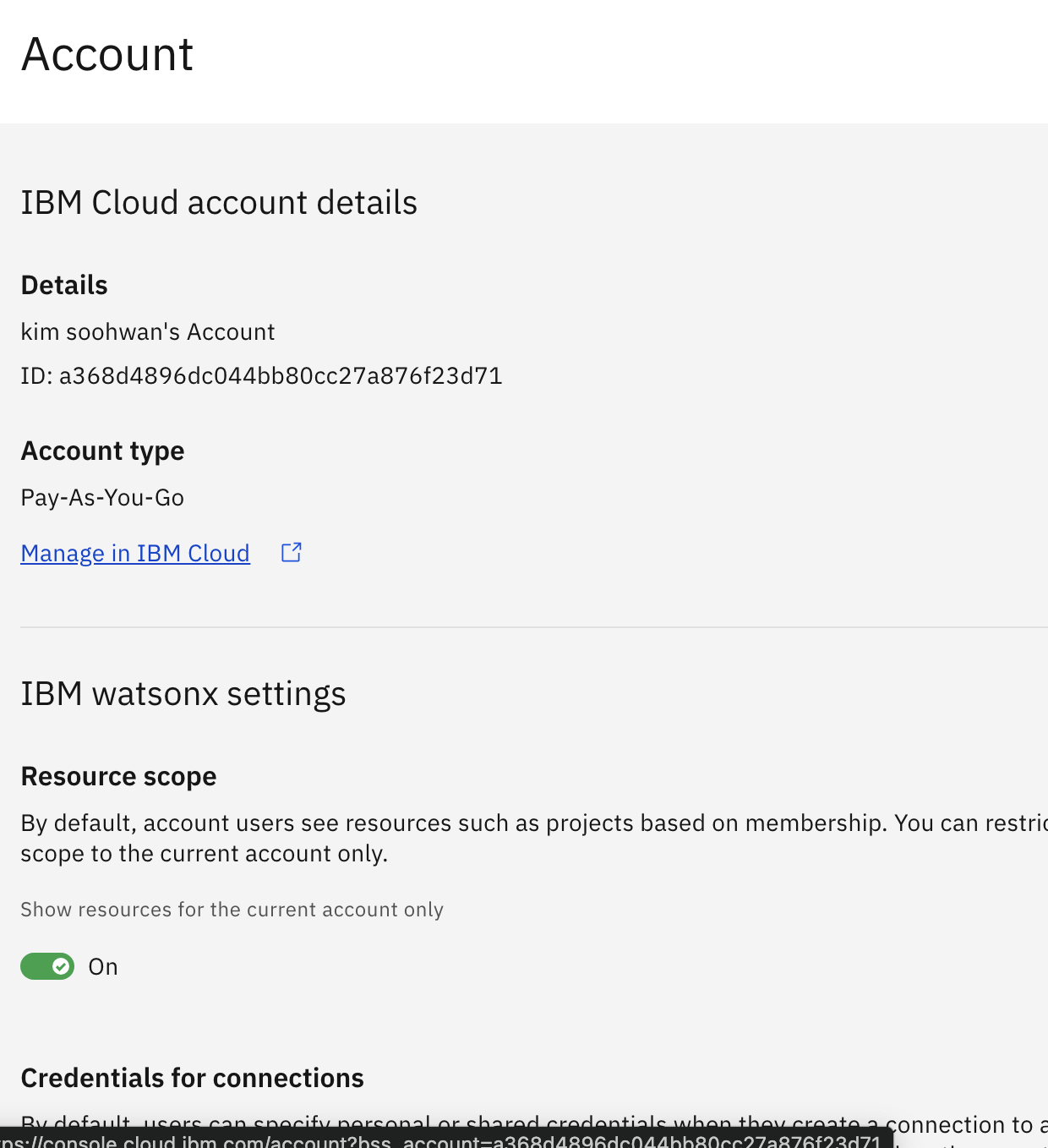Click the Details section label

64,286
